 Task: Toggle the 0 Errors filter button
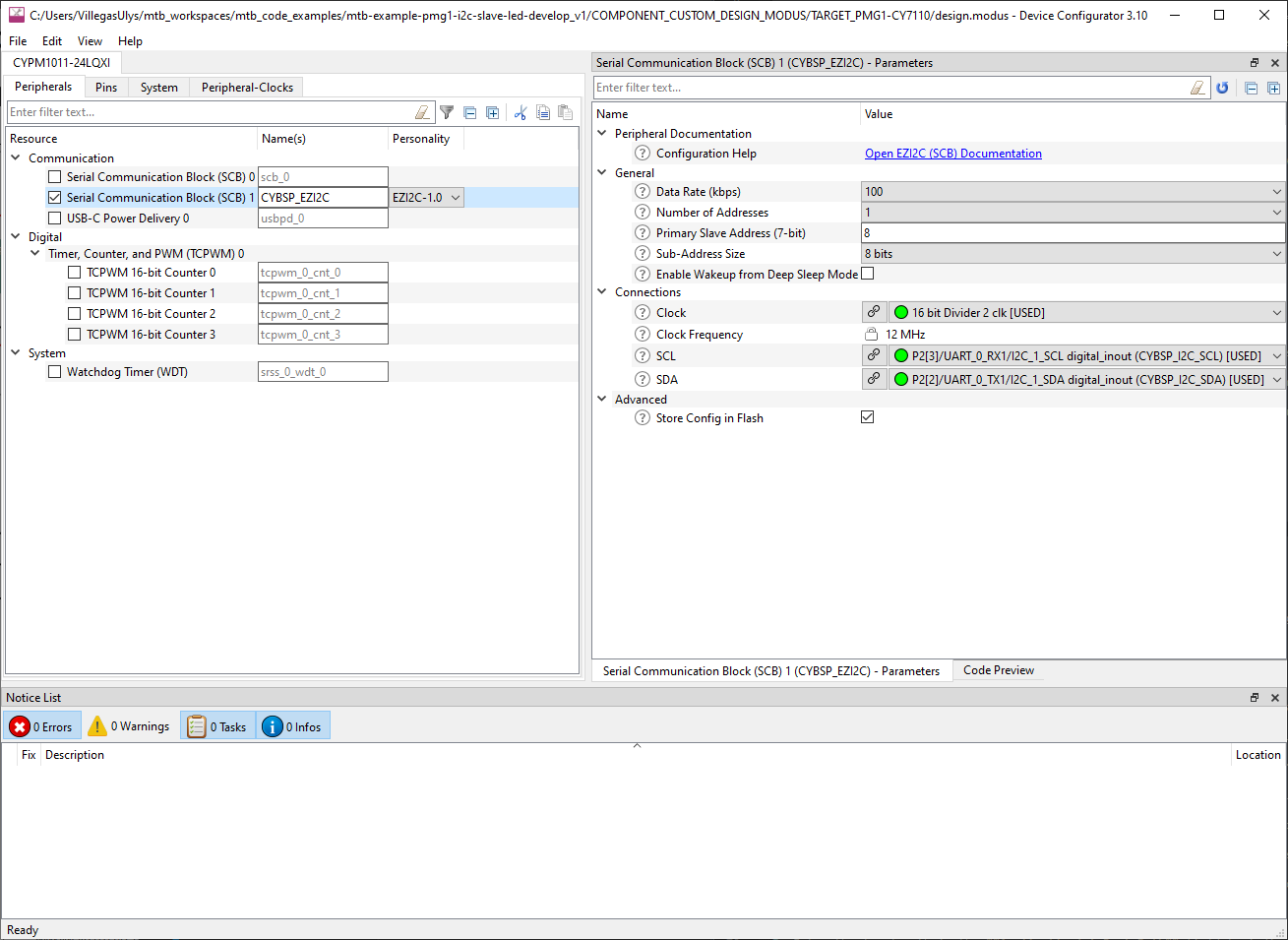tap(41, 726)
